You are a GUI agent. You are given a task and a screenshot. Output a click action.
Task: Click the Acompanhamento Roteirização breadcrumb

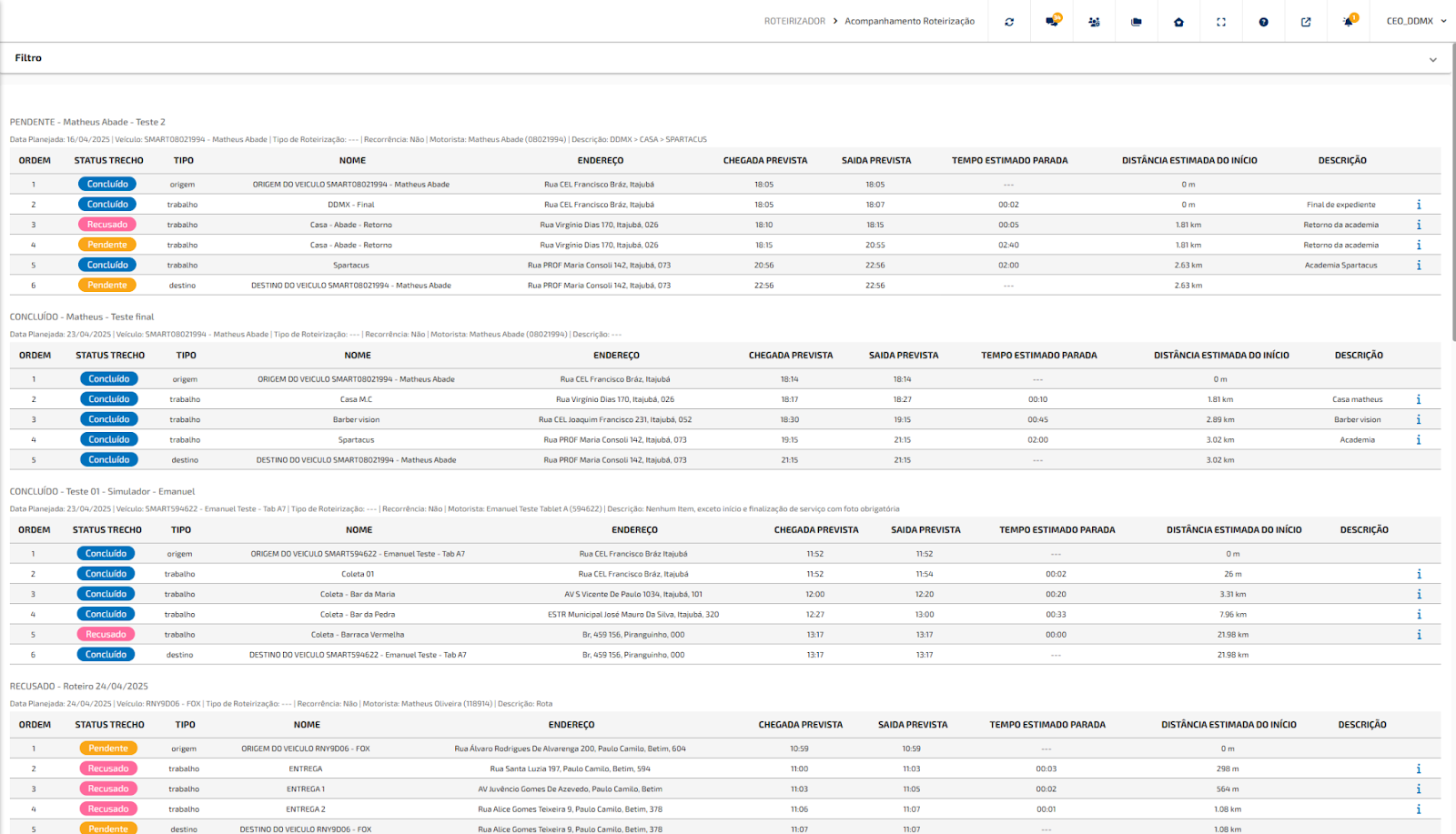point(909,21)
